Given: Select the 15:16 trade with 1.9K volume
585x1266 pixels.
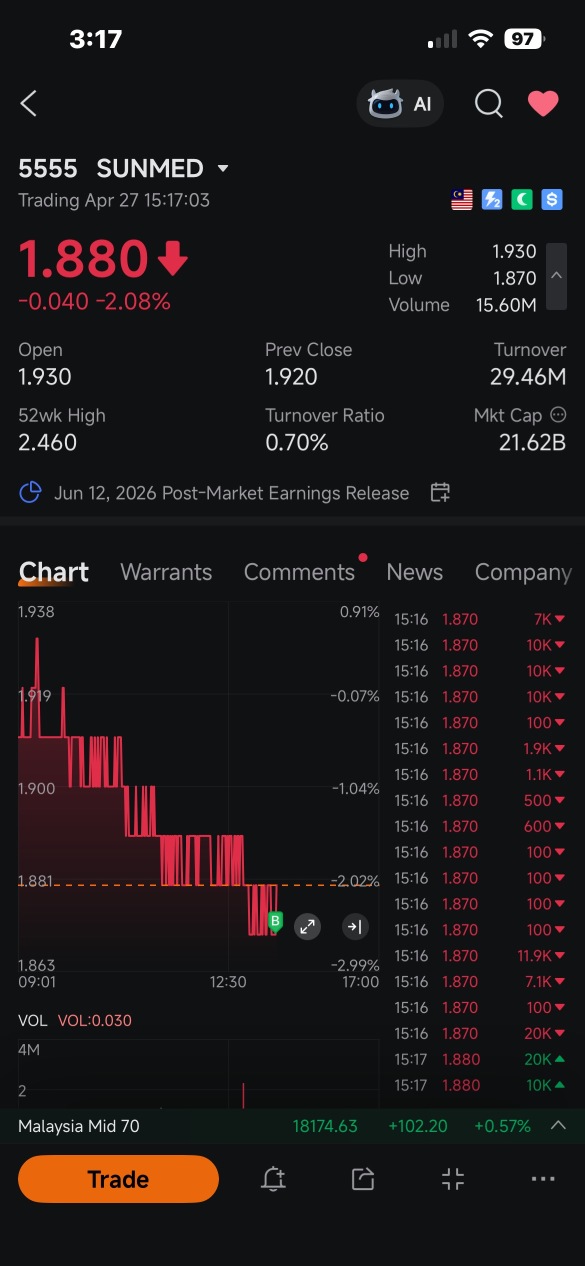Looking at the screenshot, I should pos(480,749).
